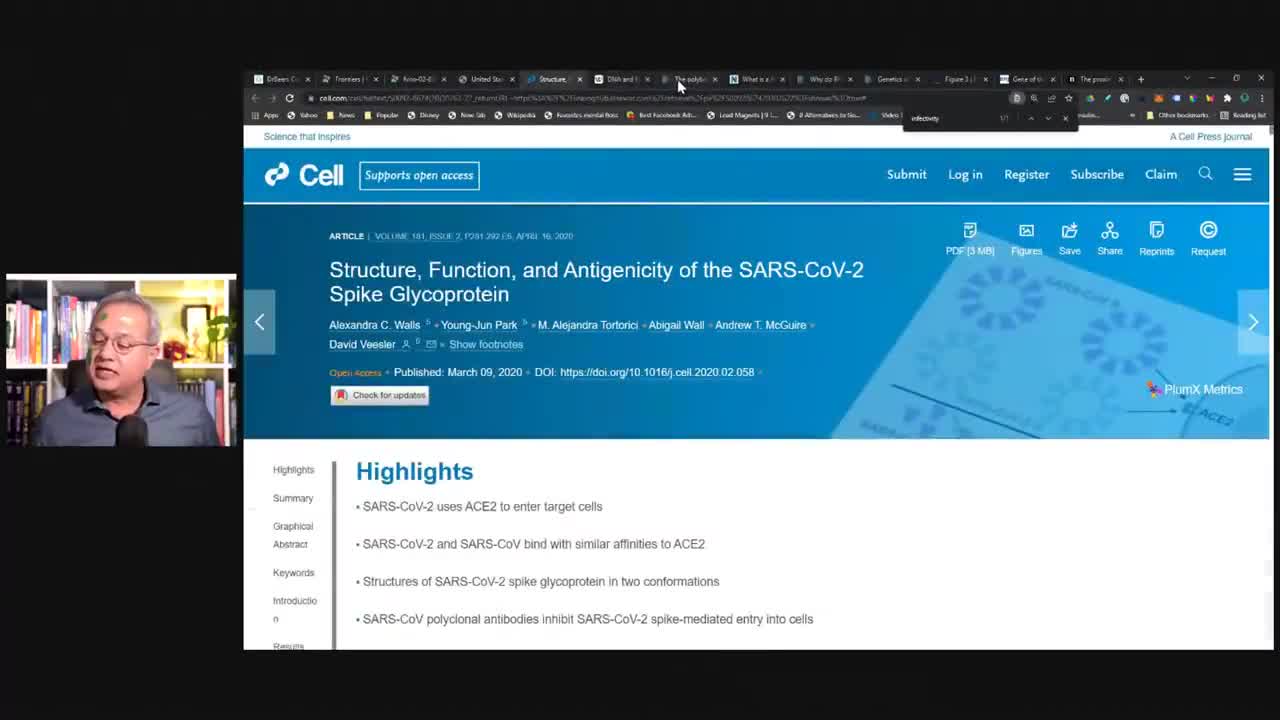Image resolution: width=1280 pixels, height=720 pixels.
Task: Open the Disney bookmark
Action: coord(424,115)
